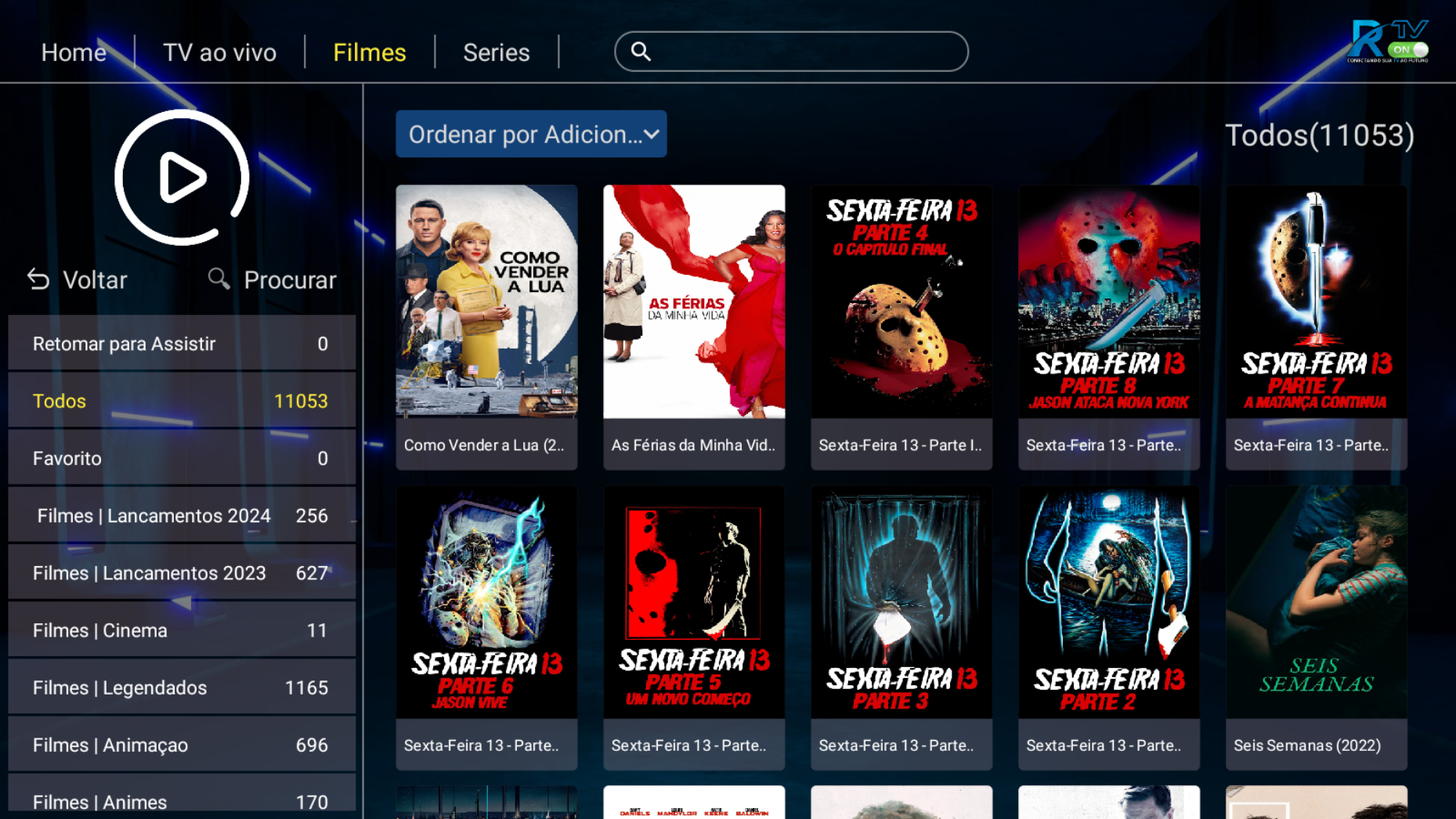1456x819 pixels.
Task: Switch to the Home tab
Action: click(74, 52)
